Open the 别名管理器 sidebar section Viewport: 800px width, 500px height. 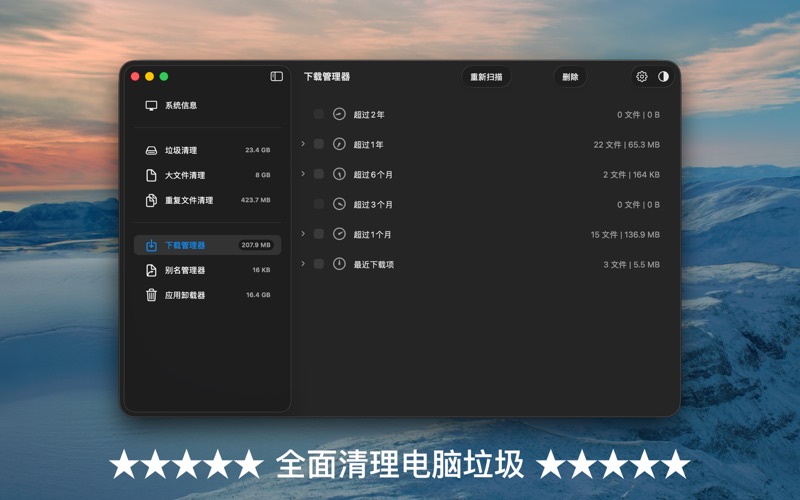pos(207,270)
